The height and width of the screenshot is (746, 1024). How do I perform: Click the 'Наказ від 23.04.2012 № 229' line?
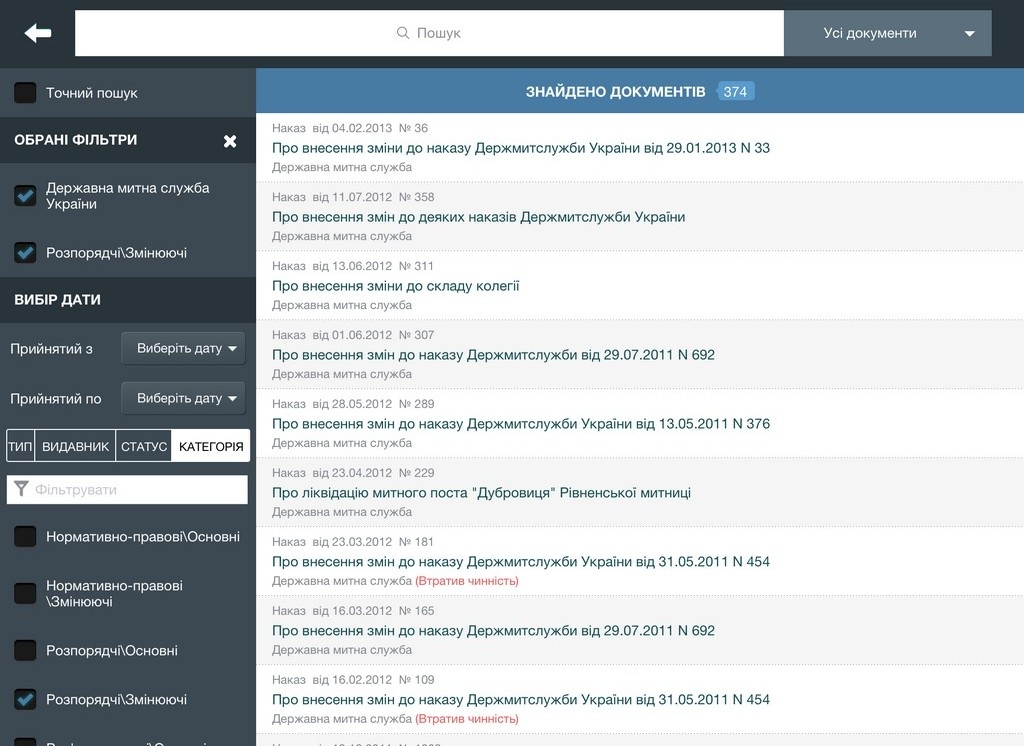point(353,473)
